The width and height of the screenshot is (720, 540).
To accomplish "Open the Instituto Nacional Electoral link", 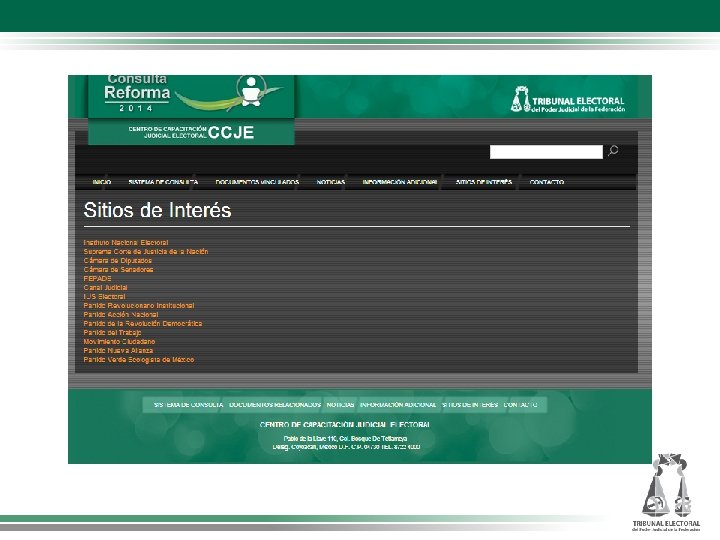I will coord(126,242).
